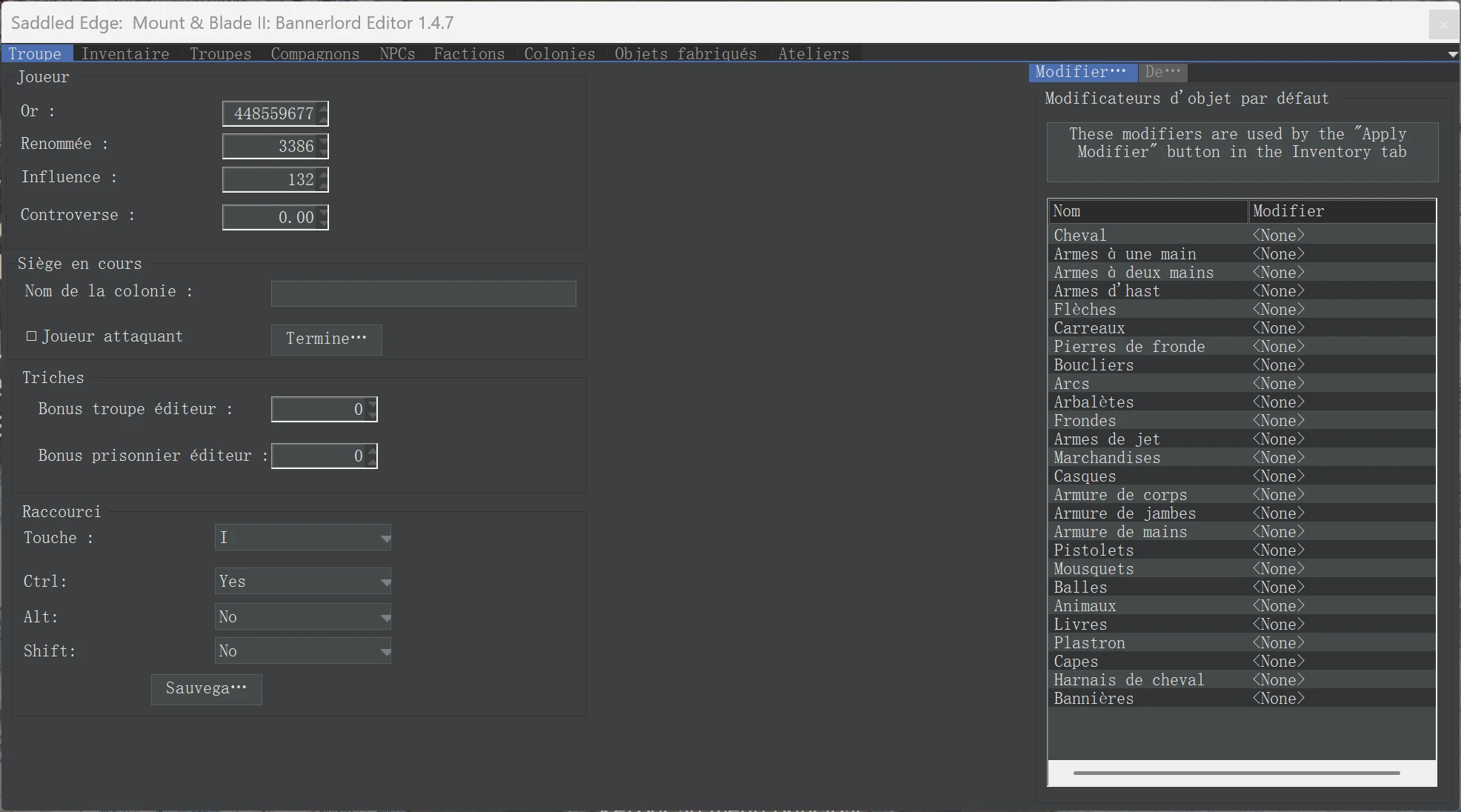
Task: Switch to the Troupe tab
Action: (36, 53)
